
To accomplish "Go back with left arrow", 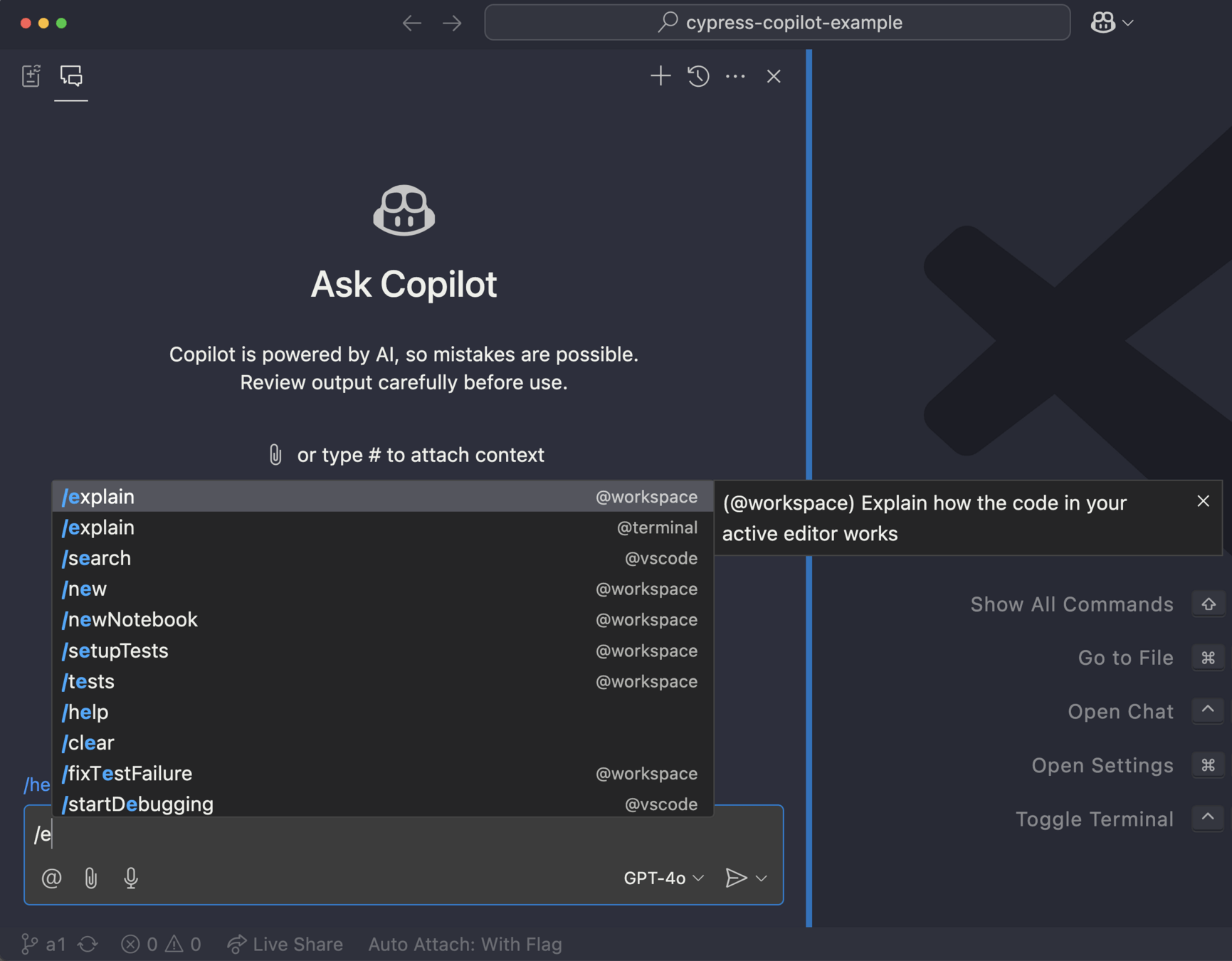I will 411,23.
